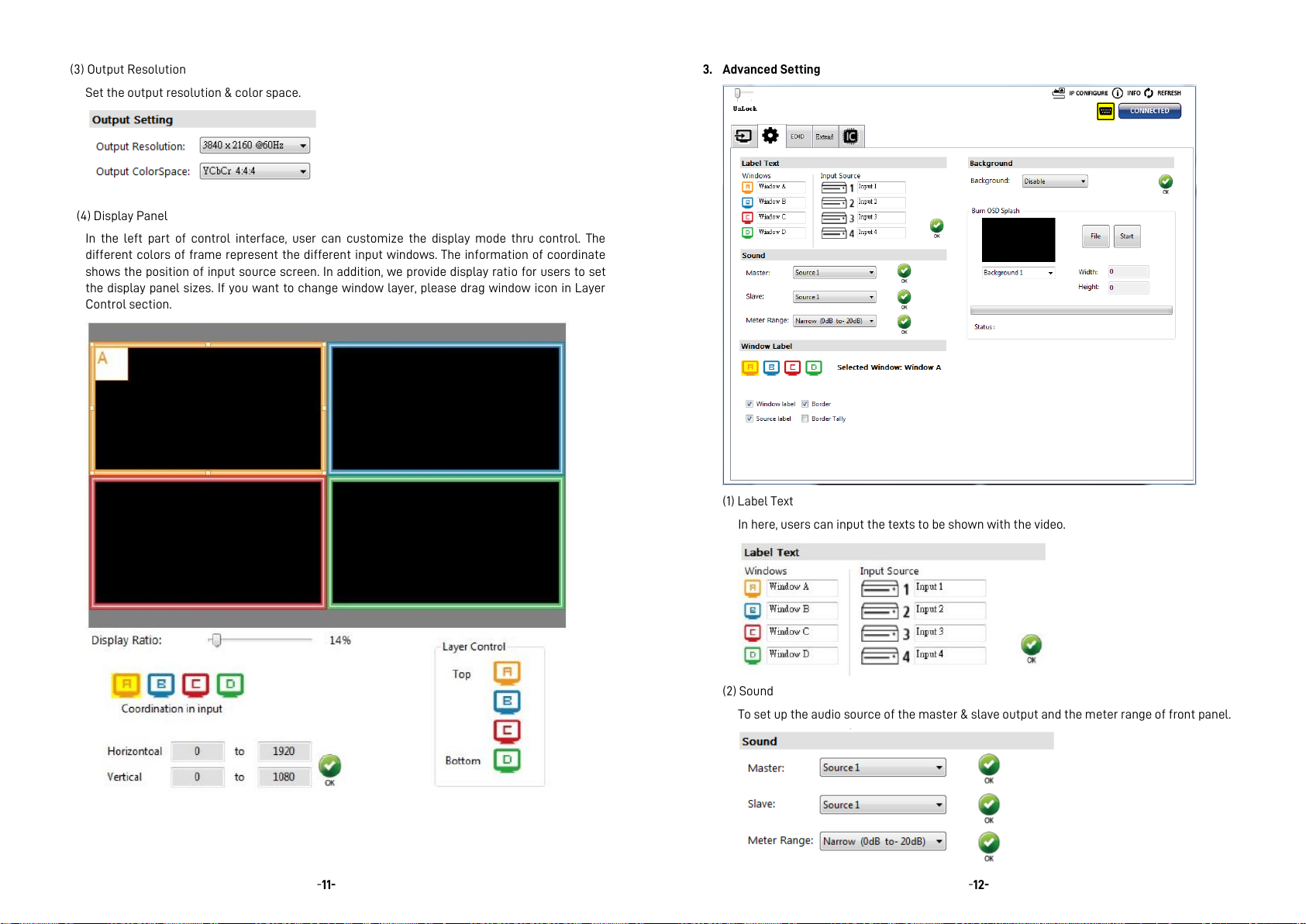Screen dimensions: 1306x924
Task: Click OK checkmark beside Master in enlarged Sound figure
Action: tap(989, 766)
